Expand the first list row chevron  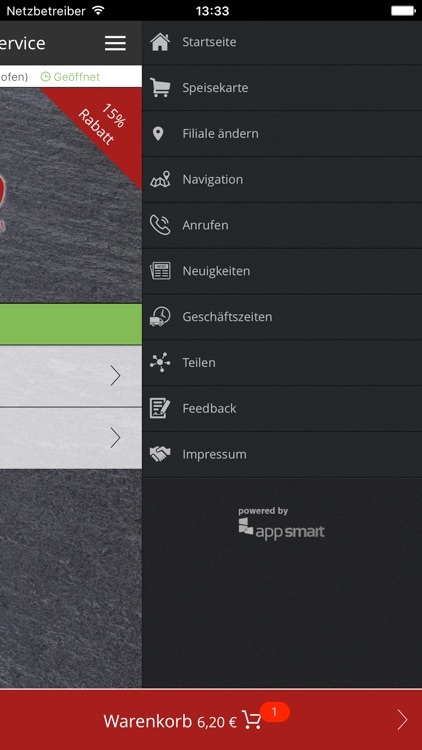point(115,376)
